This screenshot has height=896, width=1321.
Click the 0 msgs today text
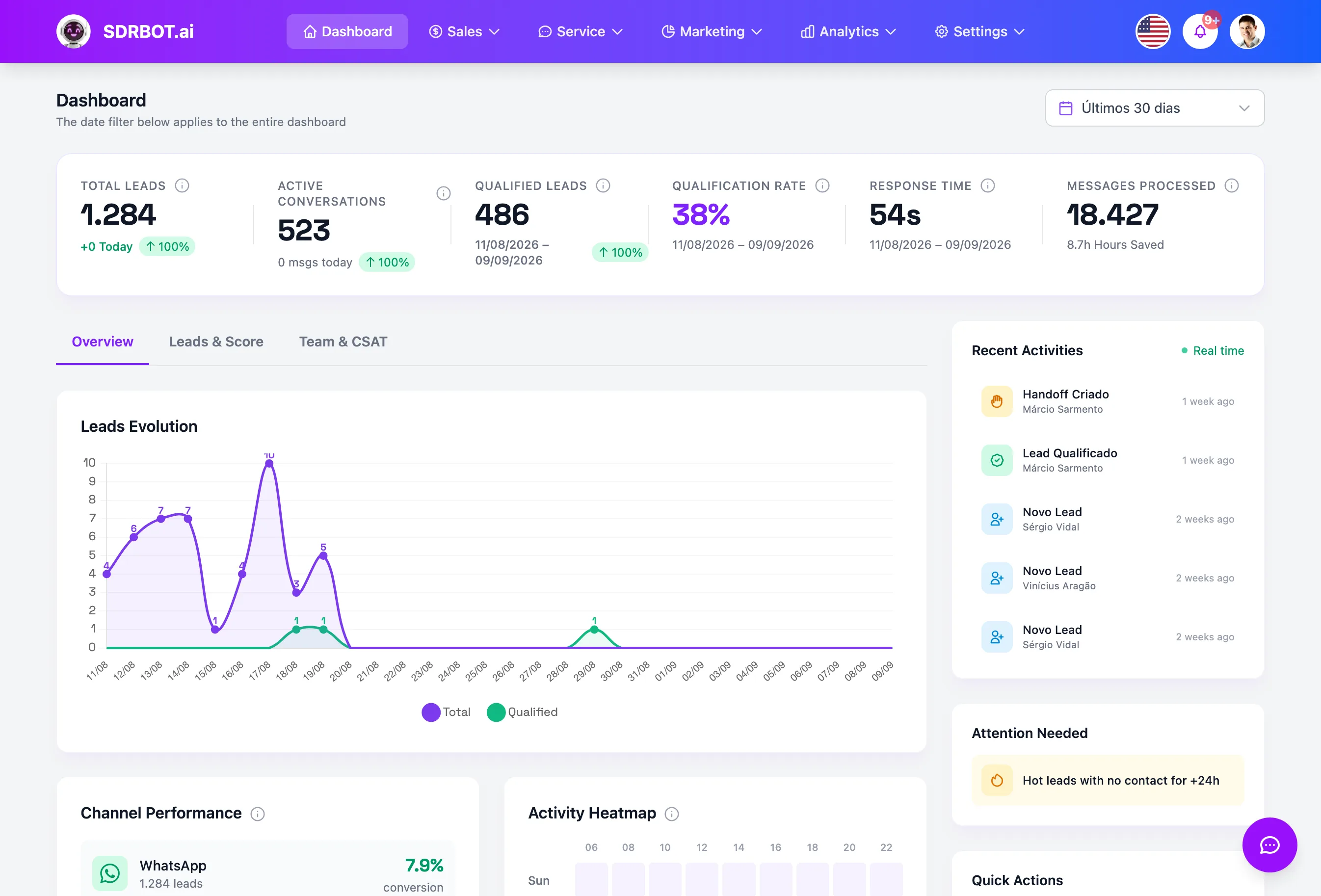tap(315, 263)
